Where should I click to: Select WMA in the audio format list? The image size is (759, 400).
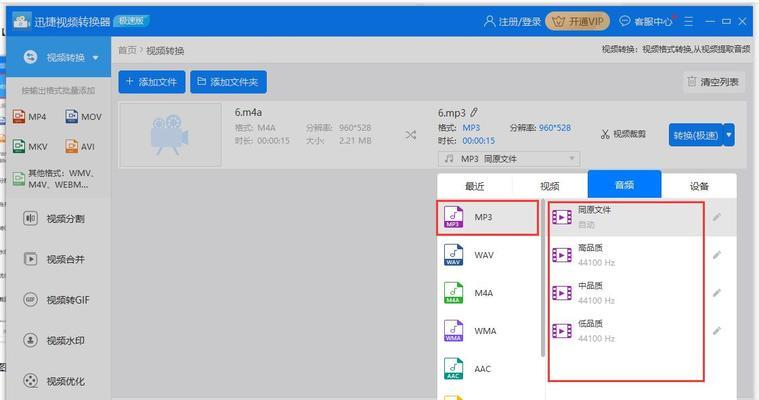pyautogui.click(x=489, y=331)
